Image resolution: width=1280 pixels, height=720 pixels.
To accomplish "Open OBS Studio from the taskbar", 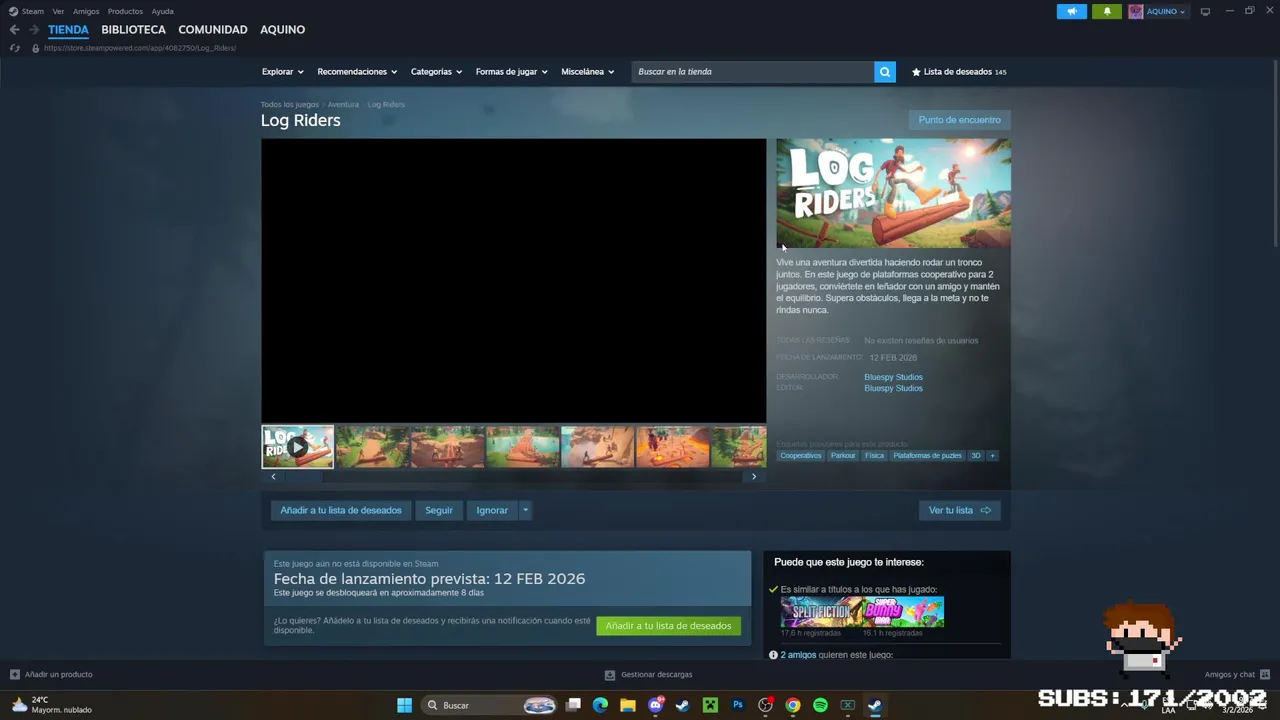I will coord(766,705).
